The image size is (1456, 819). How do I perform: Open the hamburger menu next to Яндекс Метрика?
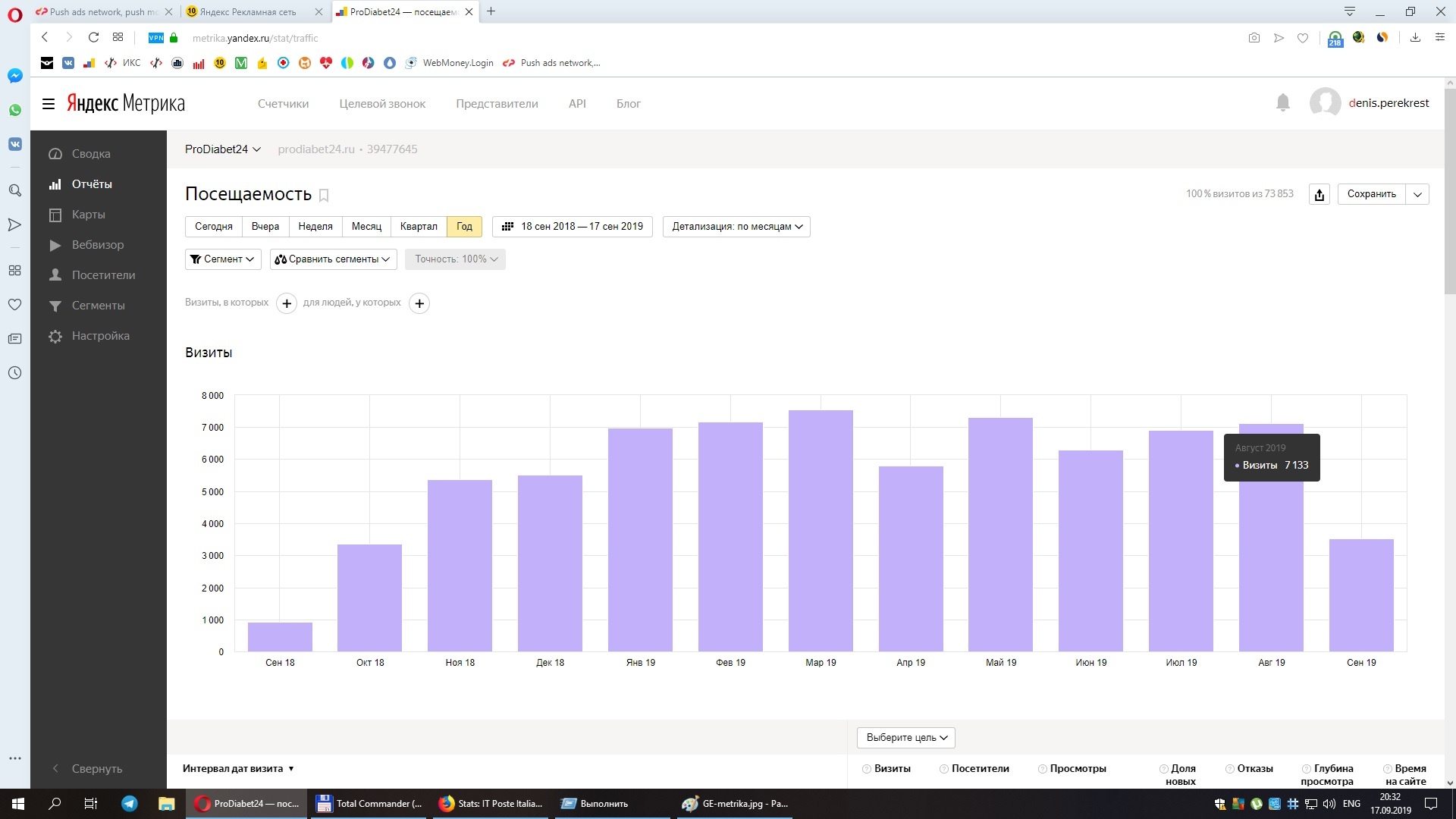pos(49,104)
